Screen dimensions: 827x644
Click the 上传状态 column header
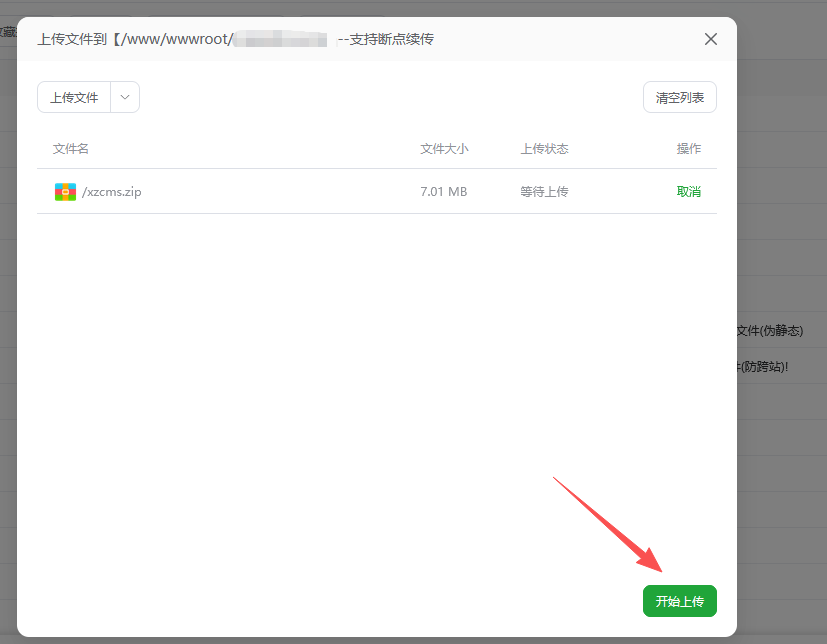(544, 149)
